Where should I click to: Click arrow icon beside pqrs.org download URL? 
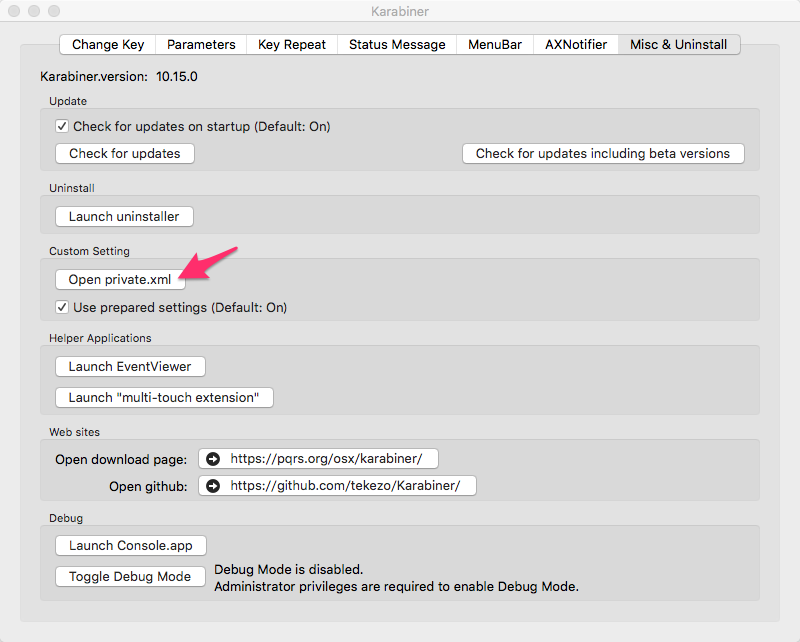213,459
